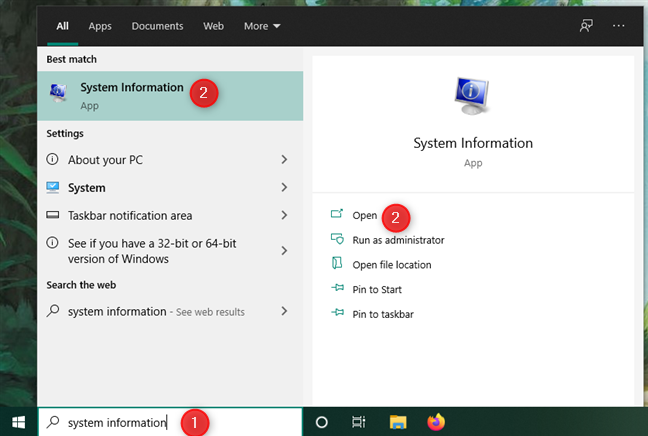Switch to the Web tab
Viewport: 648px width, 436px height.
click(213, 26)
